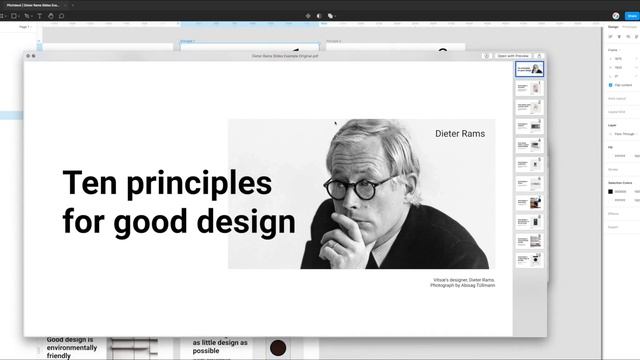
Task: Select the Text tool in Figma toolbar
Action: tap(40, 16)
